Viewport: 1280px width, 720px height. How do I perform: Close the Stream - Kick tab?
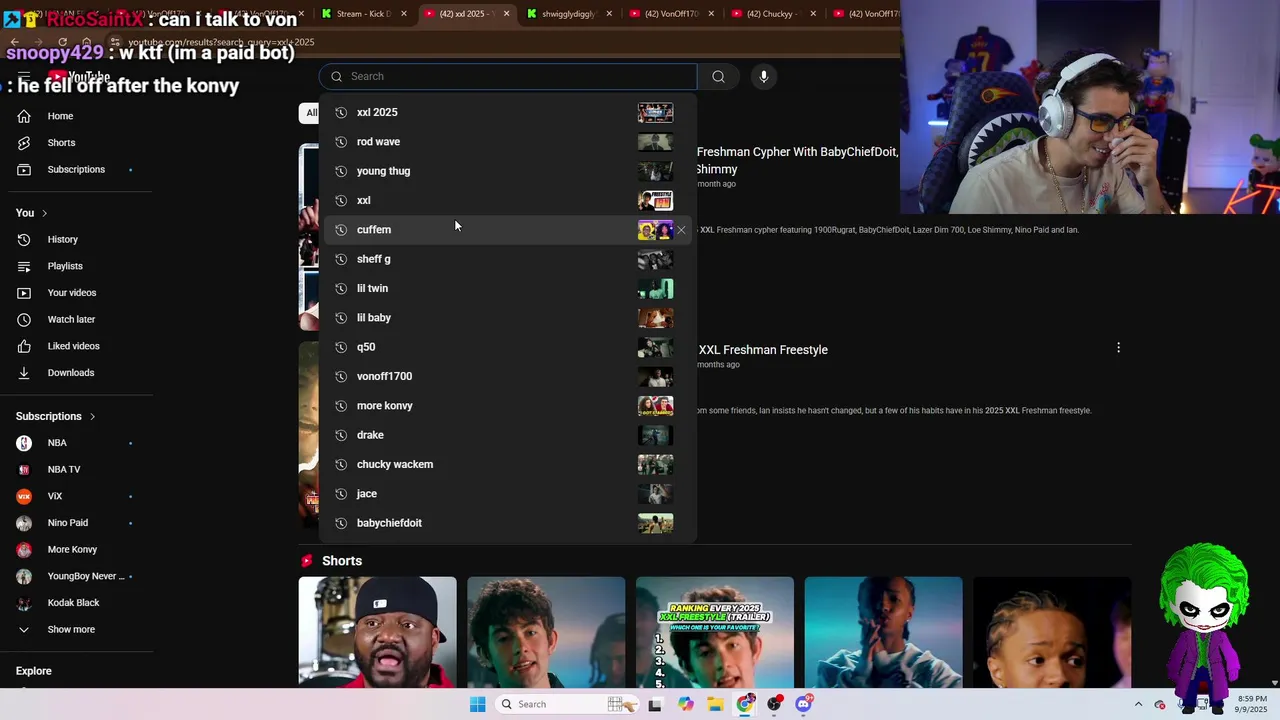coord(404,14)
